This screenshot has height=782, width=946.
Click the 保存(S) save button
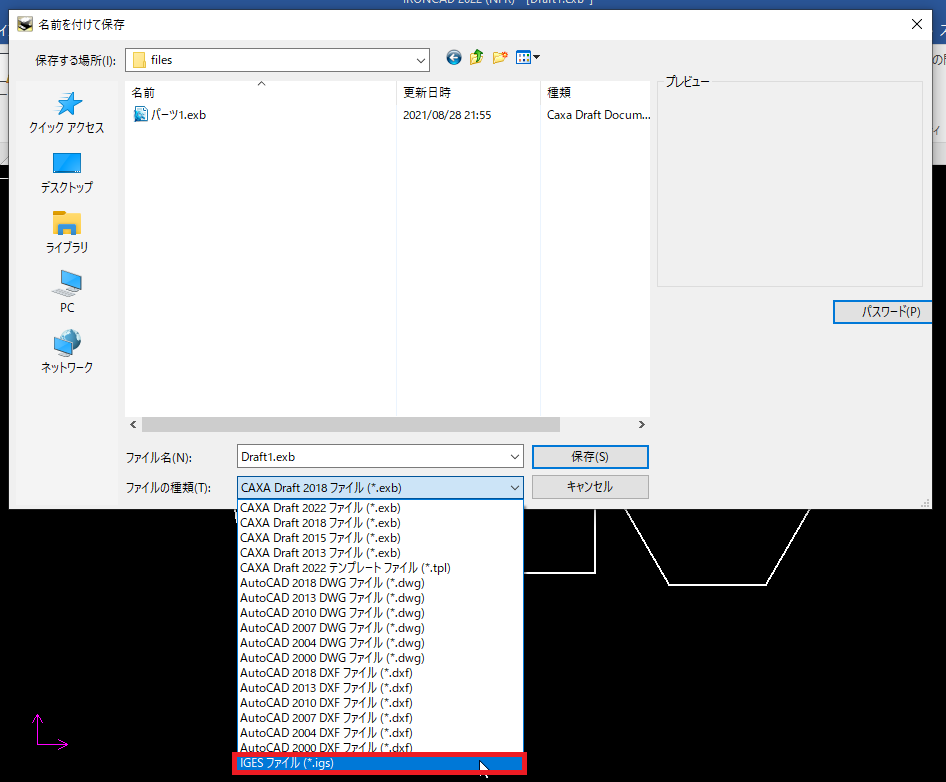[x=590, y=457]
